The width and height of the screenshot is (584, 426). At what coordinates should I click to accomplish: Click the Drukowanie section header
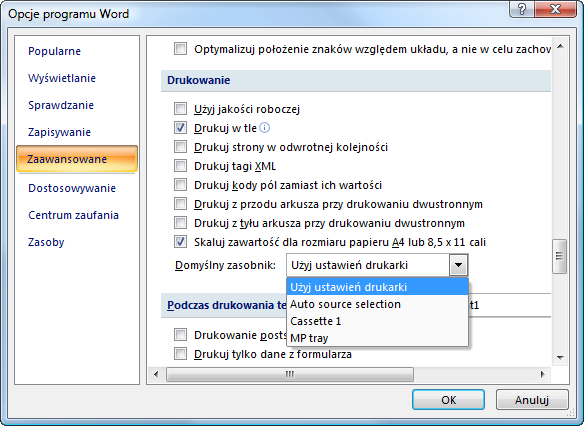(356, 80)
